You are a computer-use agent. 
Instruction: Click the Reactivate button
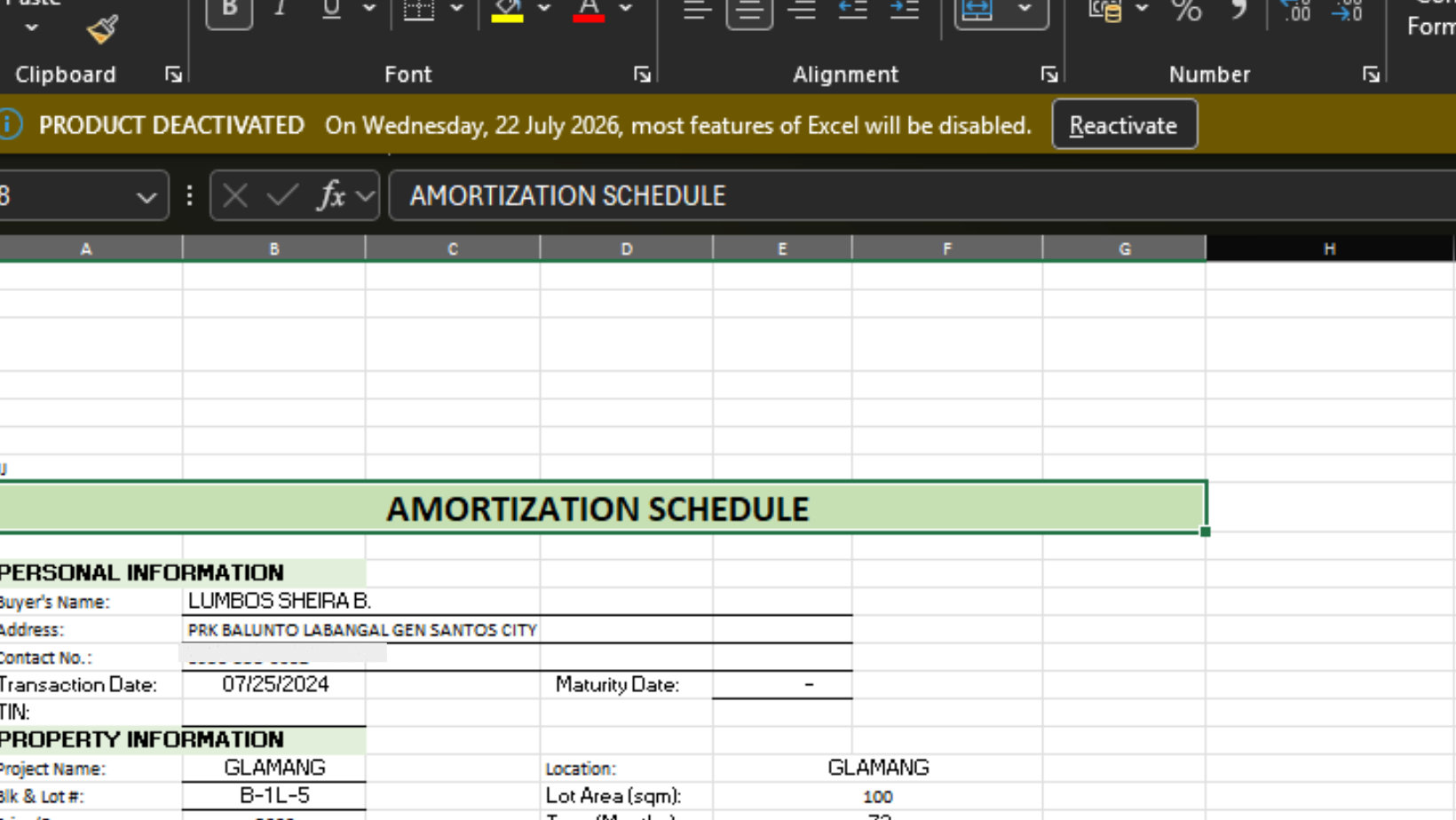point(1124,125)
